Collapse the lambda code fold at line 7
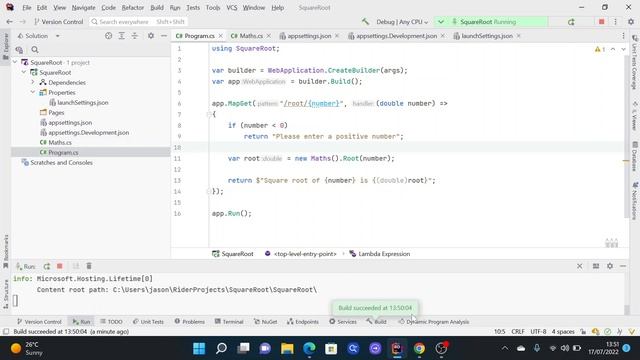 tap(209, 114)
